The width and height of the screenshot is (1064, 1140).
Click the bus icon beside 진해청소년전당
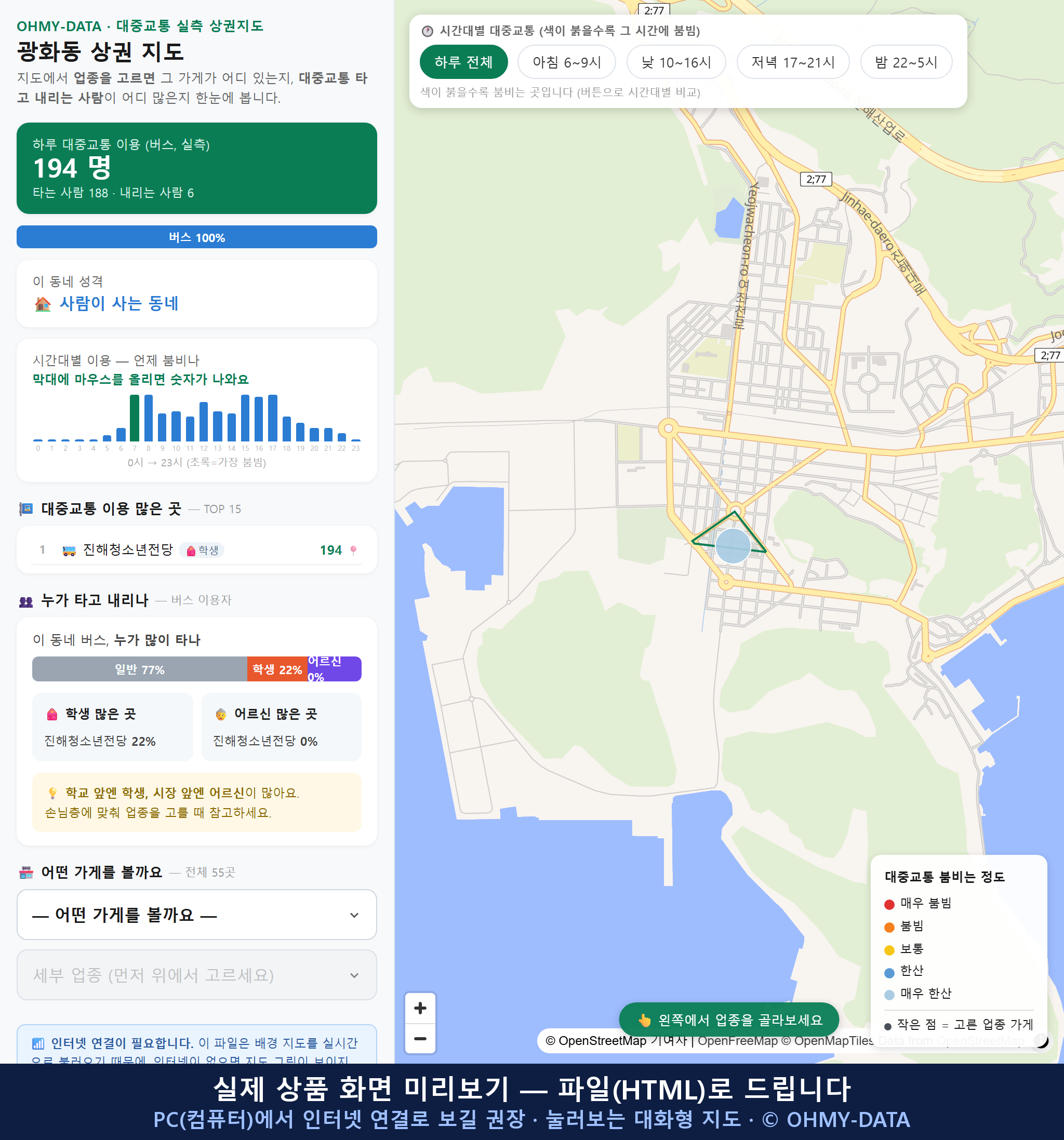tap(69, 551)
